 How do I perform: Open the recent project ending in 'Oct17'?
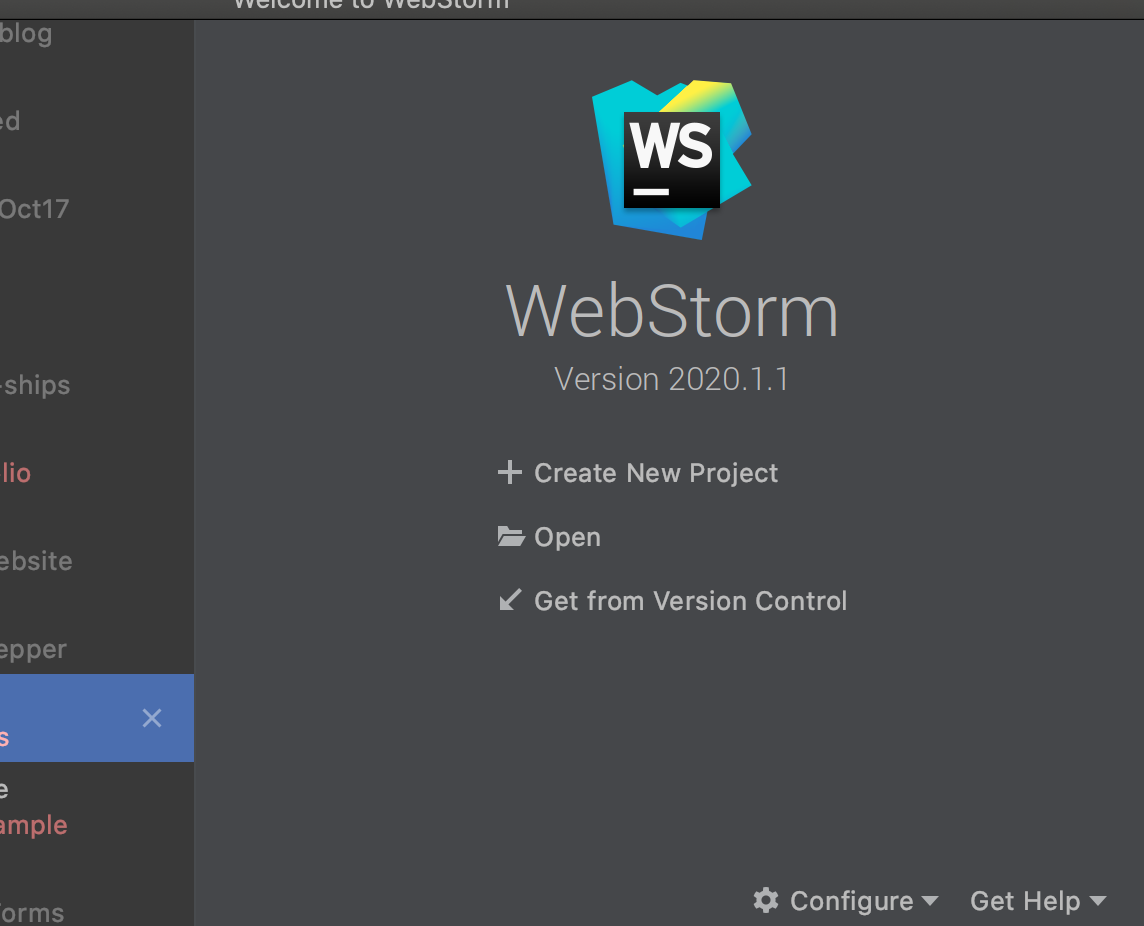(34, 209)
